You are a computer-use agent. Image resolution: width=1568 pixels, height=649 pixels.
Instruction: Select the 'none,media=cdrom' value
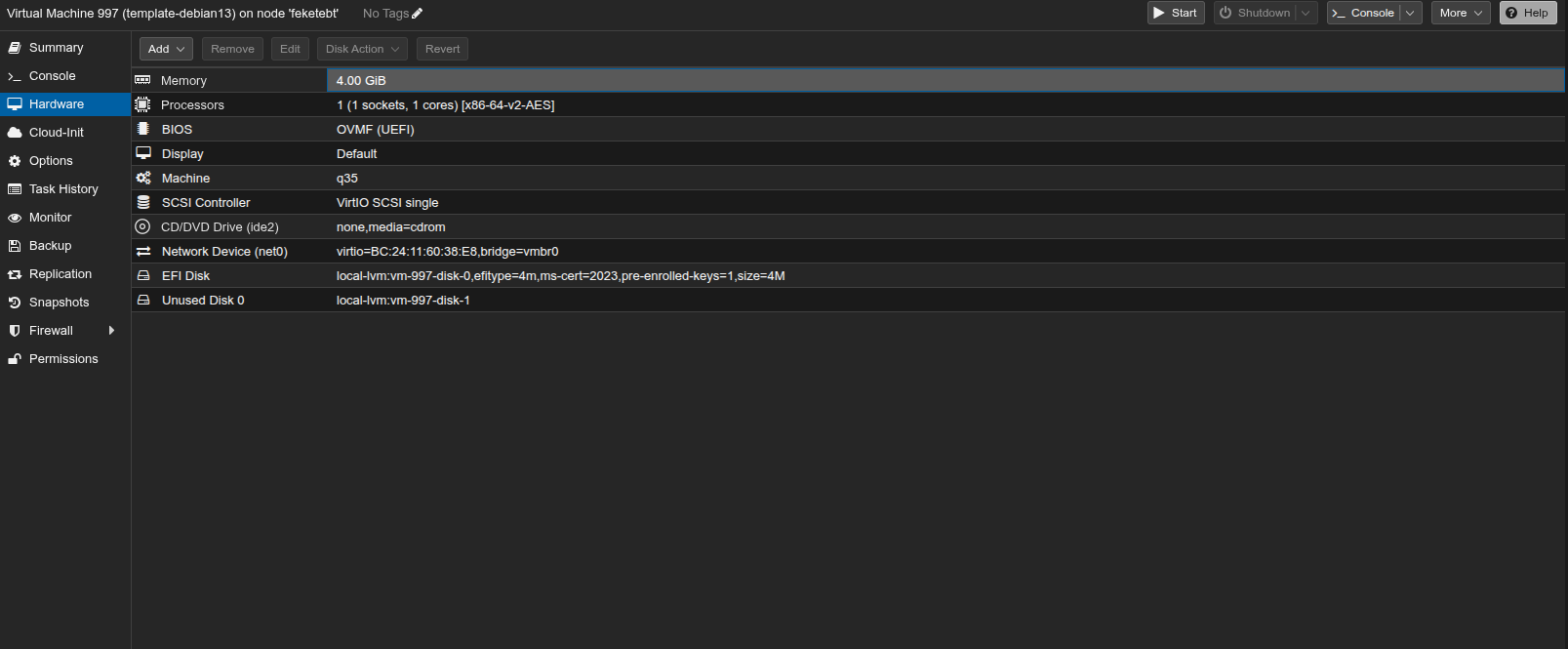(391, 226)
